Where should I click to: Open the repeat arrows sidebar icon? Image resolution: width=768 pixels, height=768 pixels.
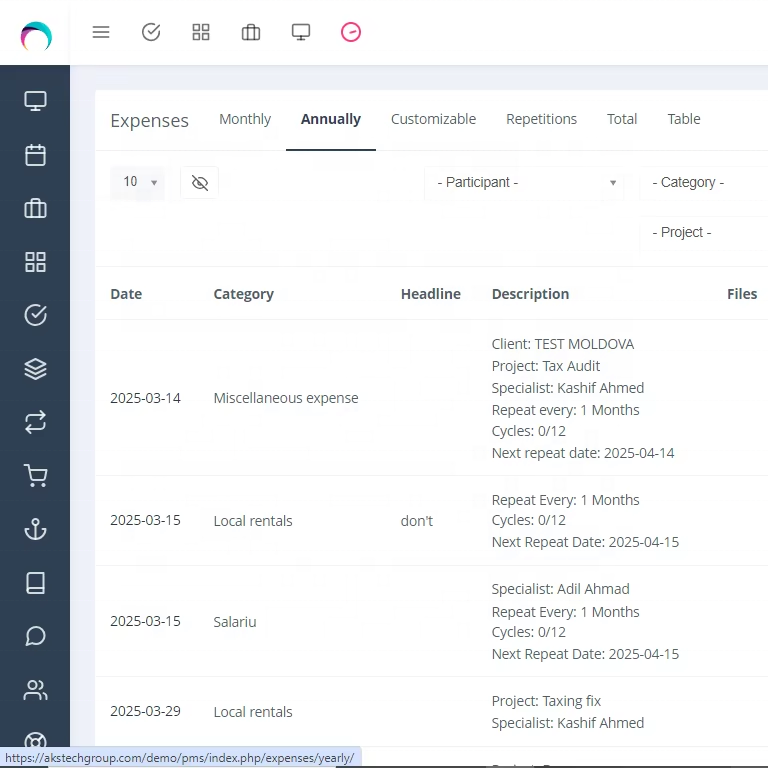35,423
